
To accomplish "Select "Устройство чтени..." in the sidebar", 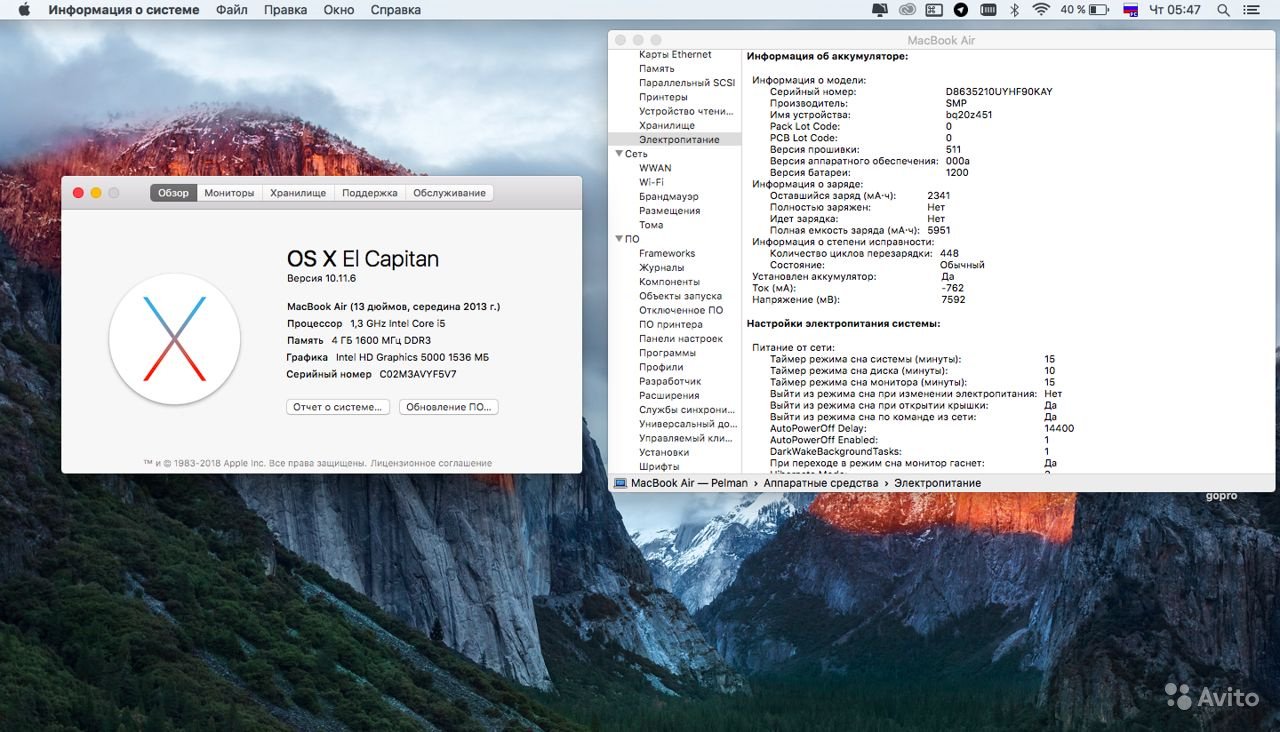I will pos(687,111).
